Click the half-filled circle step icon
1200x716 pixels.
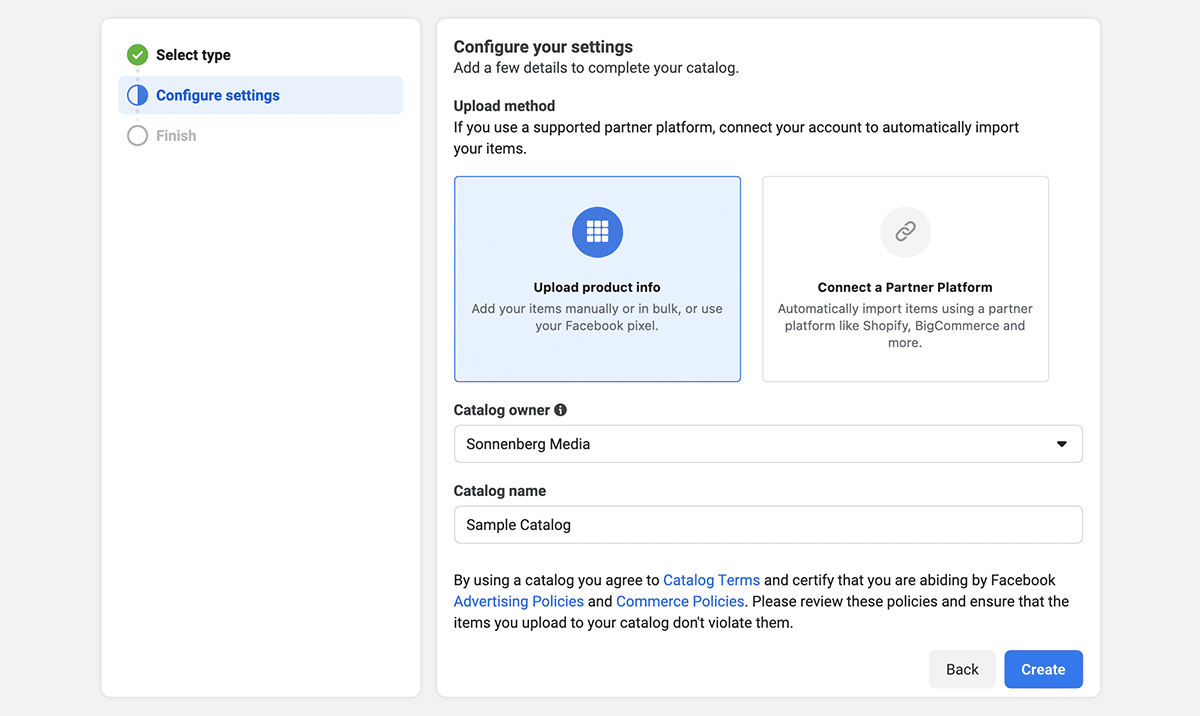pos(137,96)
